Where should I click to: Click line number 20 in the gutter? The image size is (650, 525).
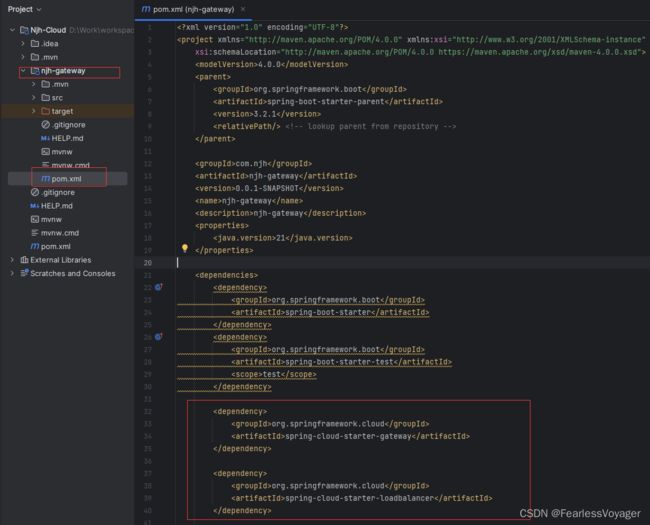148,262
